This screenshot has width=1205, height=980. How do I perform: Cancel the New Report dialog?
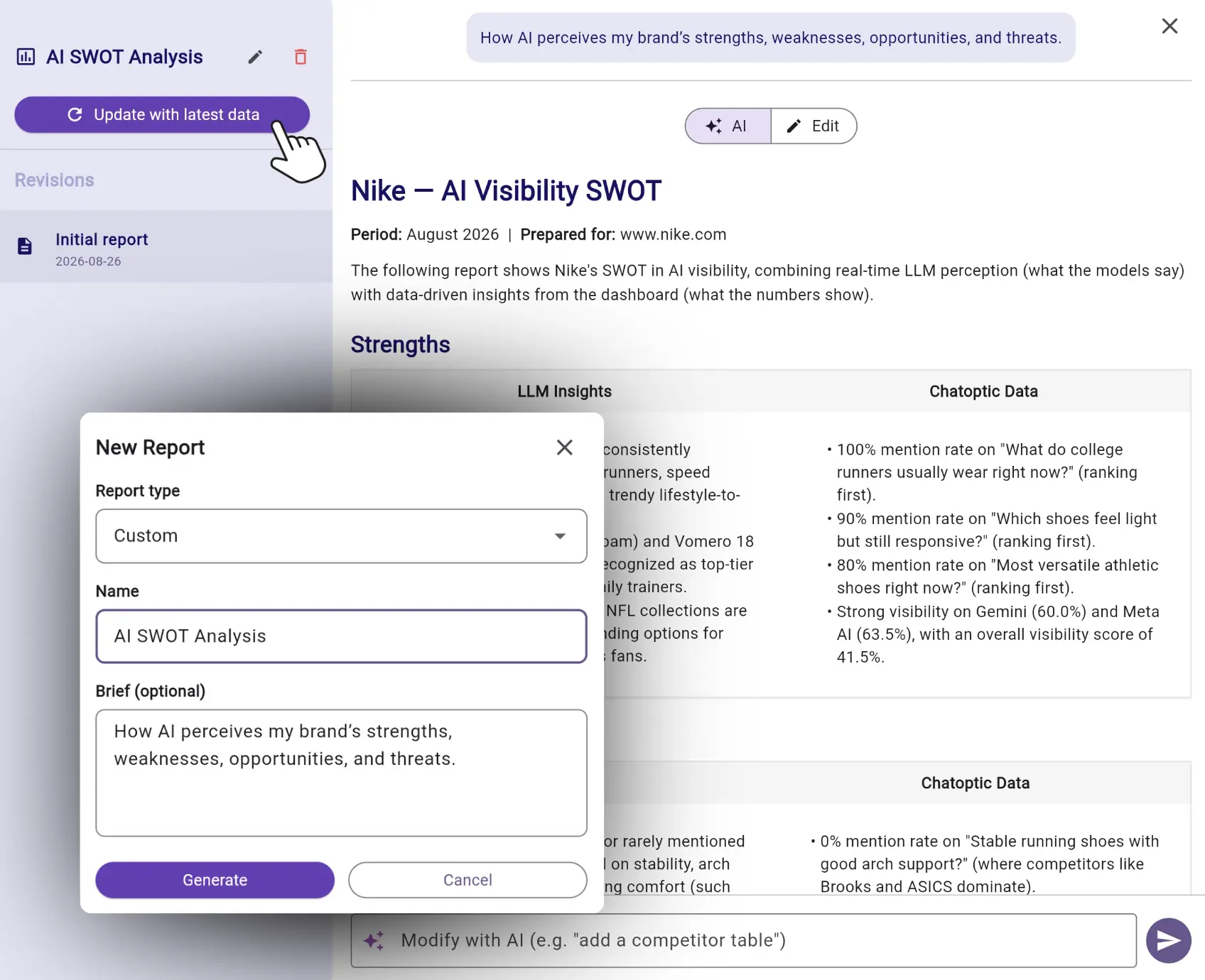coord(468,880)
